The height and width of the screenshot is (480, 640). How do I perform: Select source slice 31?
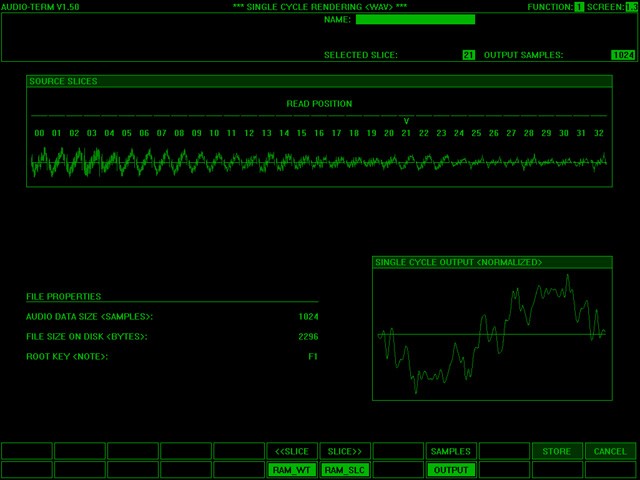point(581,133)
